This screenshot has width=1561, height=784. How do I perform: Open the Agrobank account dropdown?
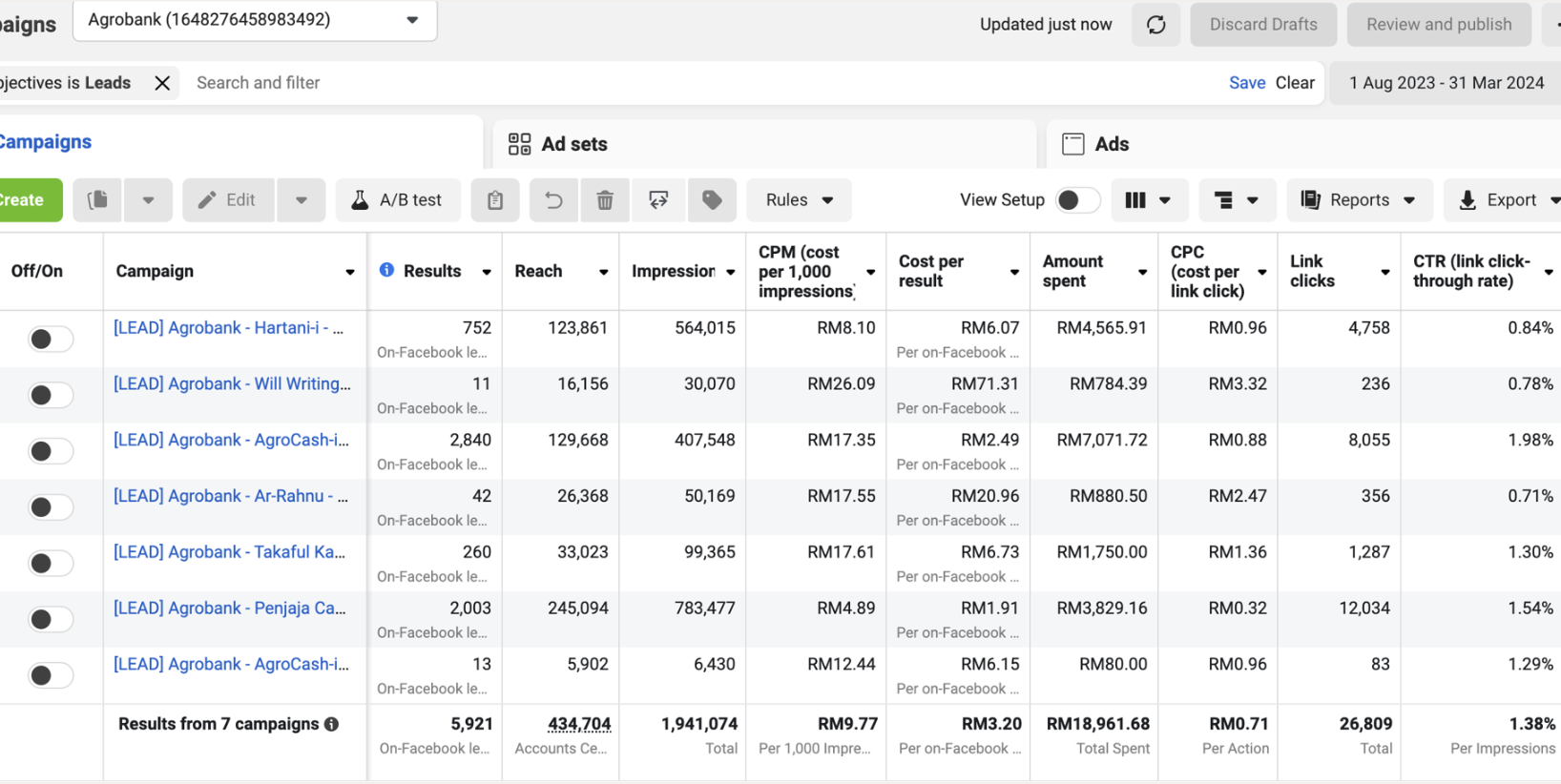click(x=255, y=20)
